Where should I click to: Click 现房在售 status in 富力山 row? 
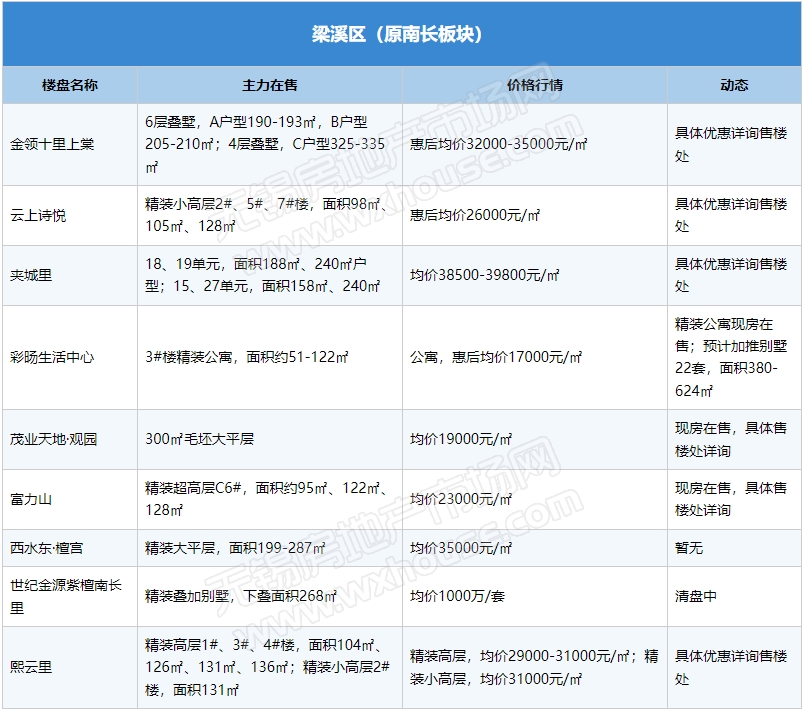tap(731, 499)
